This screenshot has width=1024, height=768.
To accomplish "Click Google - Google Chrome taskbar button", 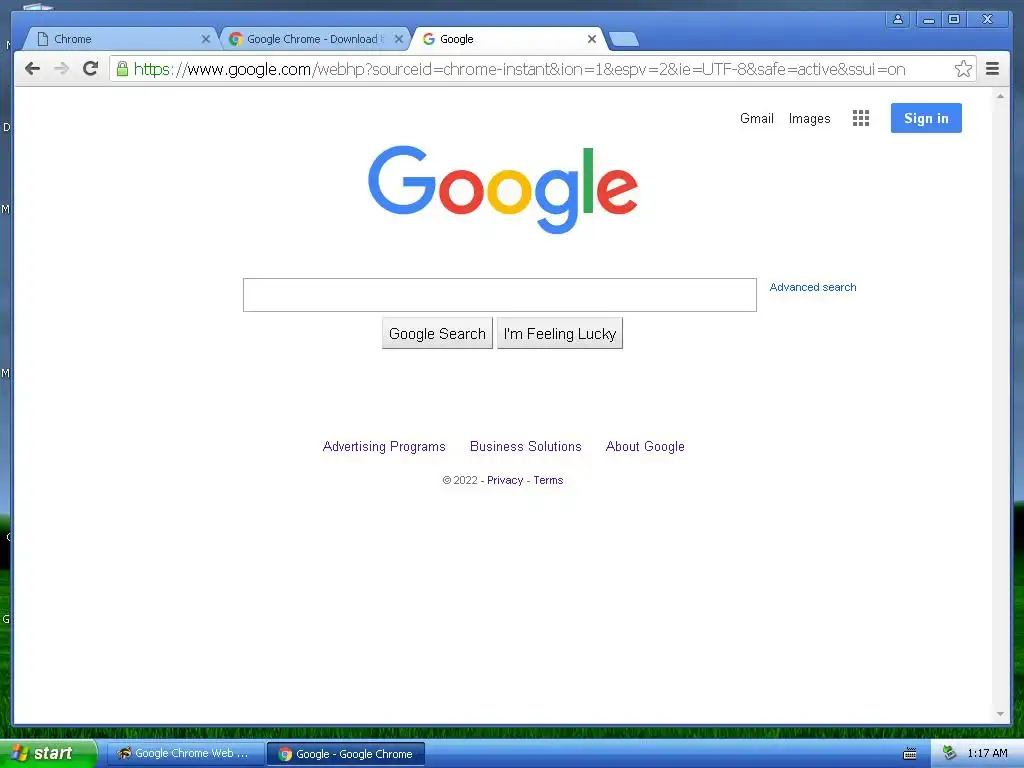I will (346, 754).
